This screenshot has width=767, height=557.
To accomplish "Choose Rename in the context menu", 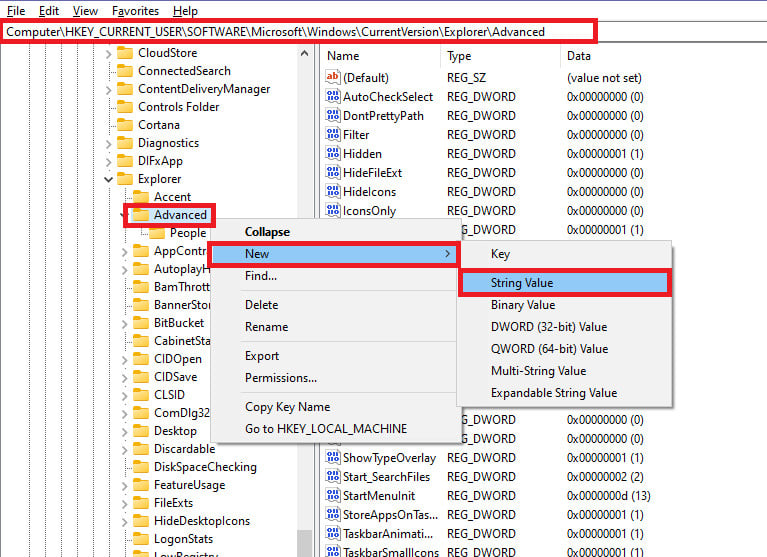I will click(x=336, y=327).
